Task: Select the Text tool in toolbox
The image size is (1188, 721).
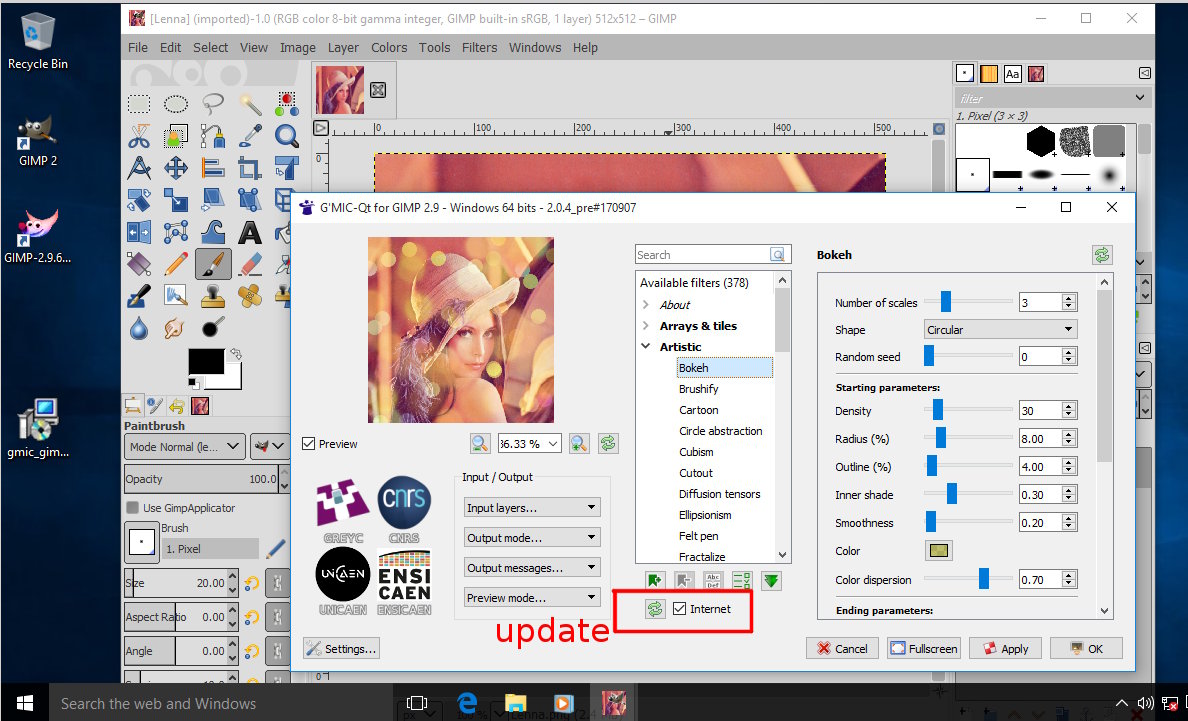Action: coord(250,233)
